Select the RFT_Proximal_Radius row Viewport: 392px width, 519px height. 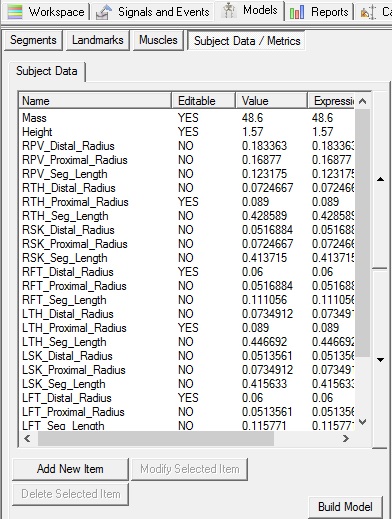pyautogui.click(x=187, y=286)
